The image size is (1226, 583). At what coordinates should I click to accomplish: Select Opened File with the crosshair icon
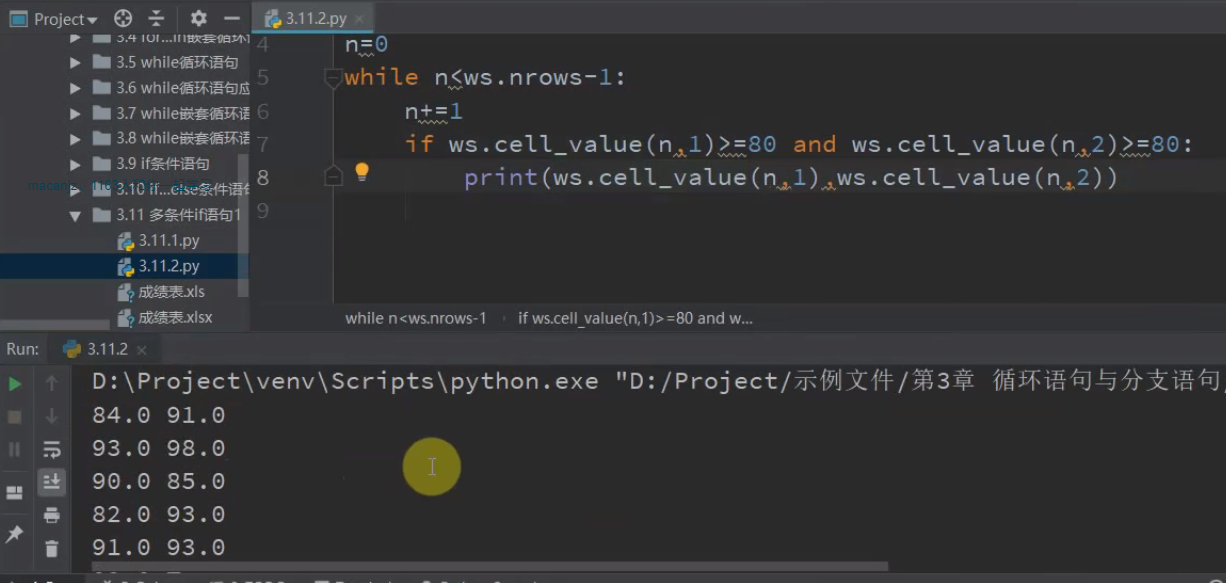[123, 18]
